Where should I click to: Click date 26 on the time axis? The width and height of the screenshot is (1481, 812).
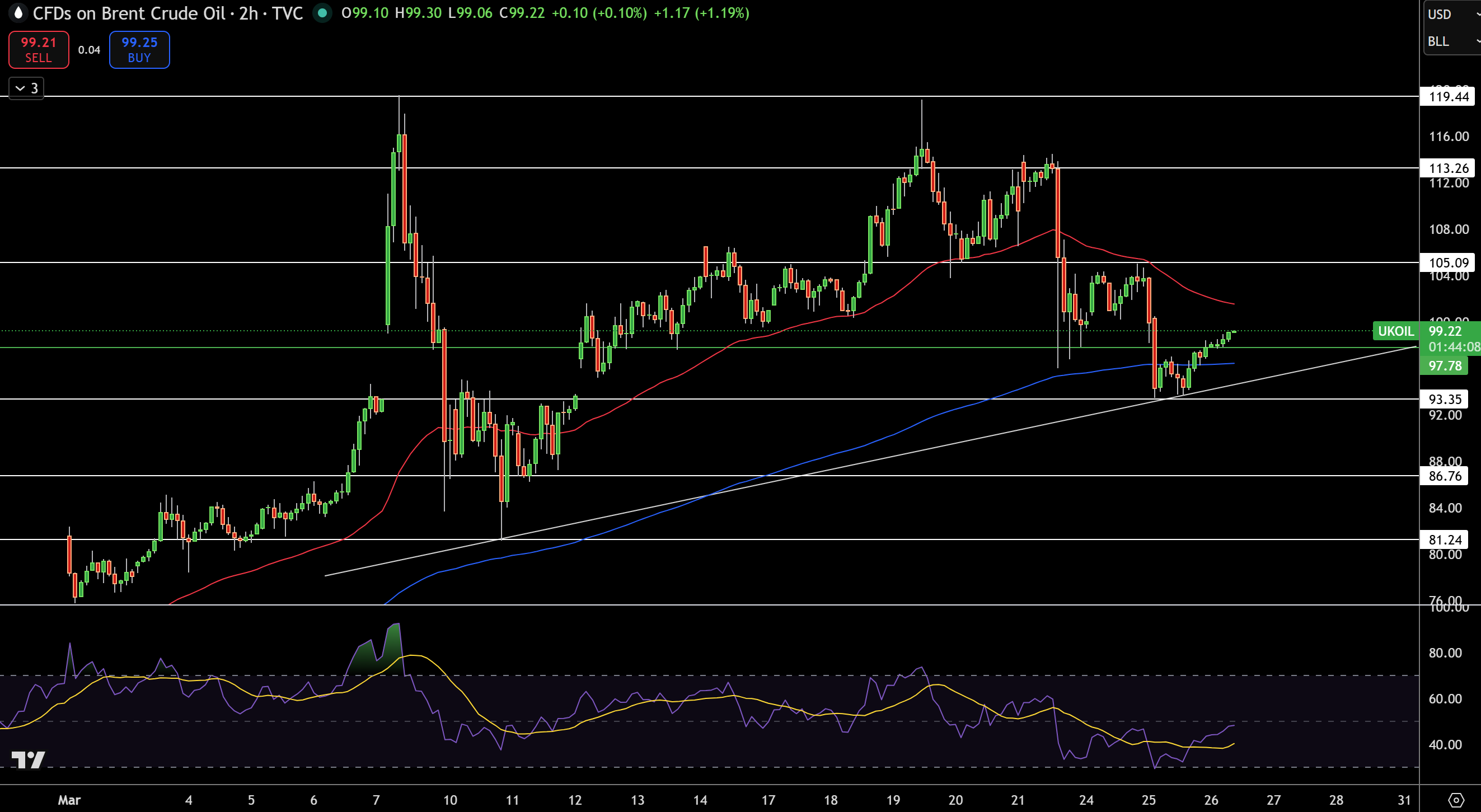(1211, 799)
